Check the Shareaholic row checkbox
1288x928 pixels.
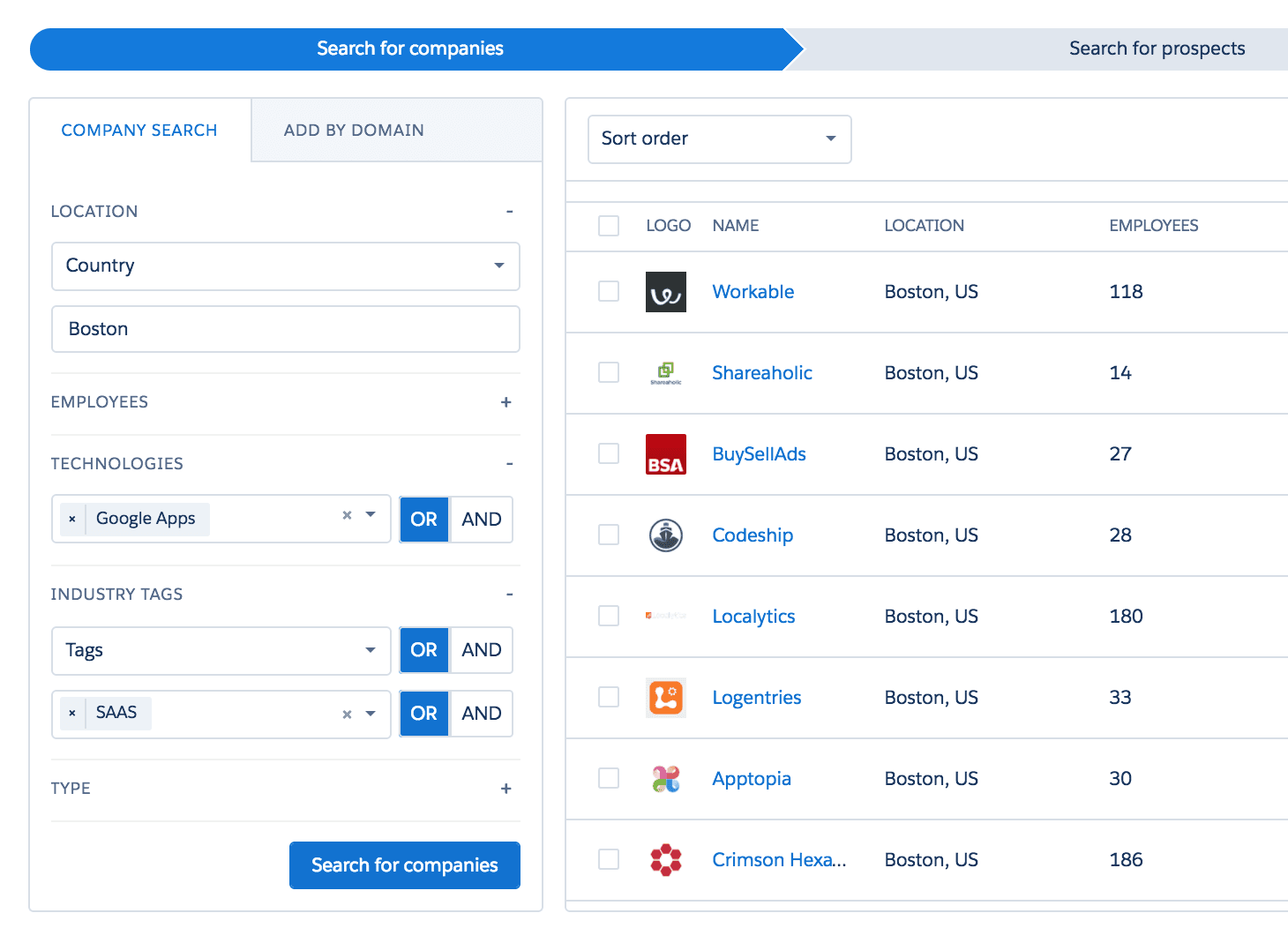click(609, 372)
